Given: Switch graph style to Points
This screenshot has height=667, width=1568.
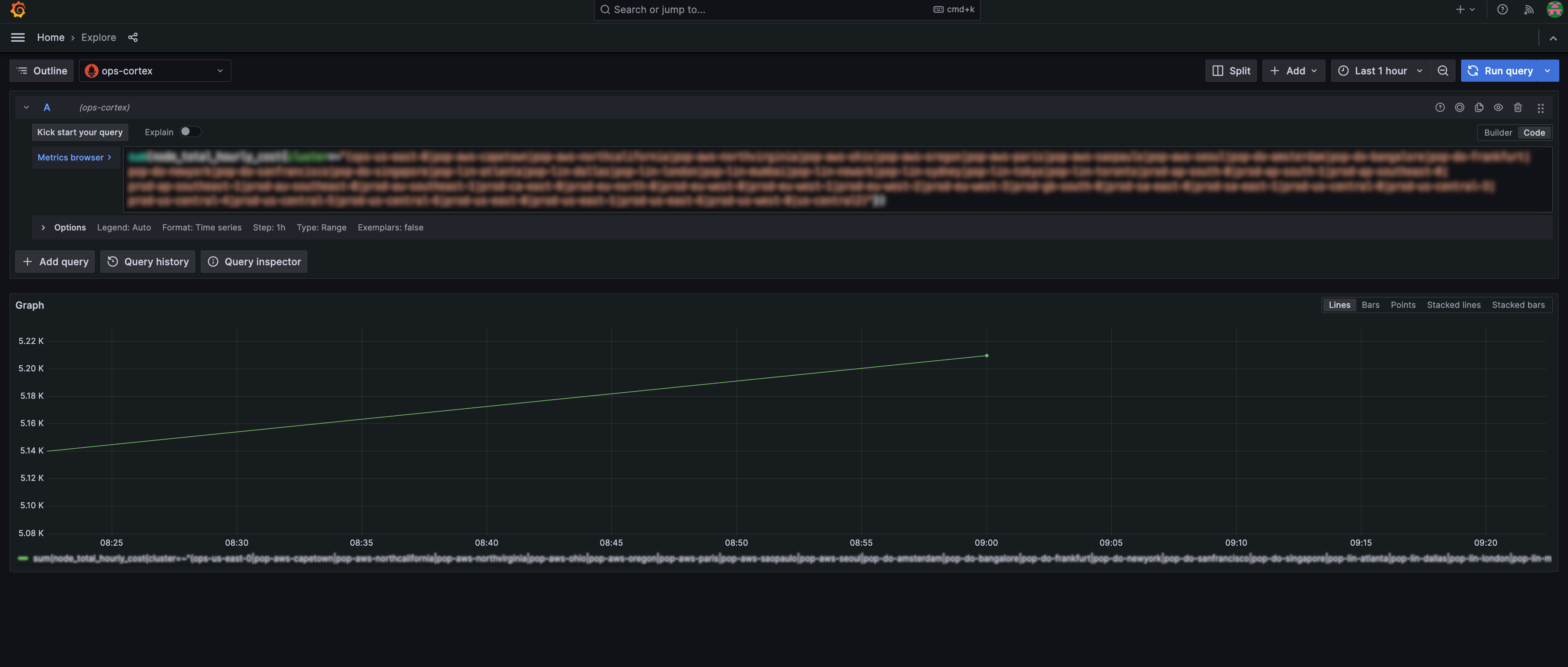Looking at the screenshot, I should click(x=1402, y=305).
